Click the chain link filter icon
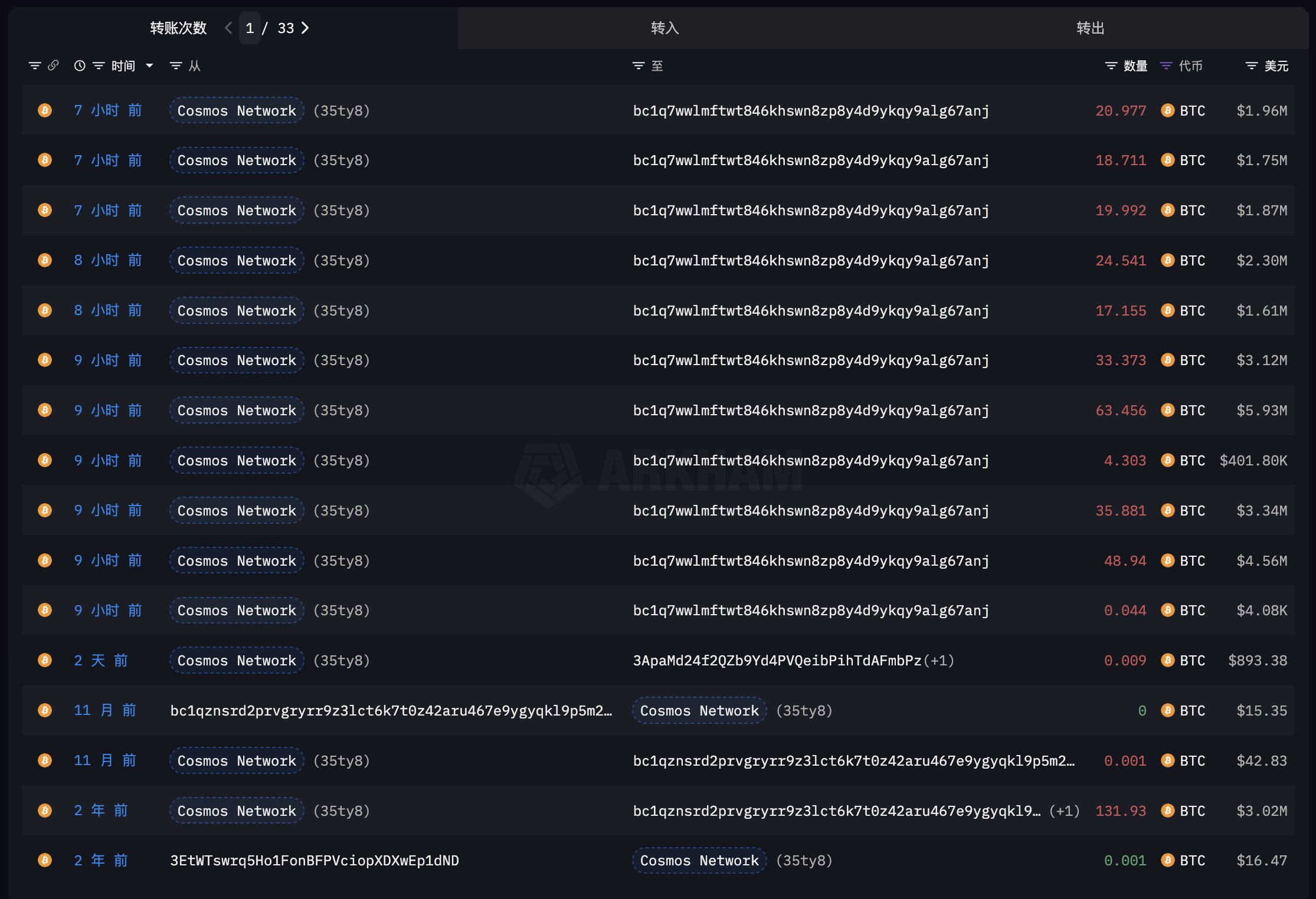The image size is (1316, 899). [x=53, y=65]
